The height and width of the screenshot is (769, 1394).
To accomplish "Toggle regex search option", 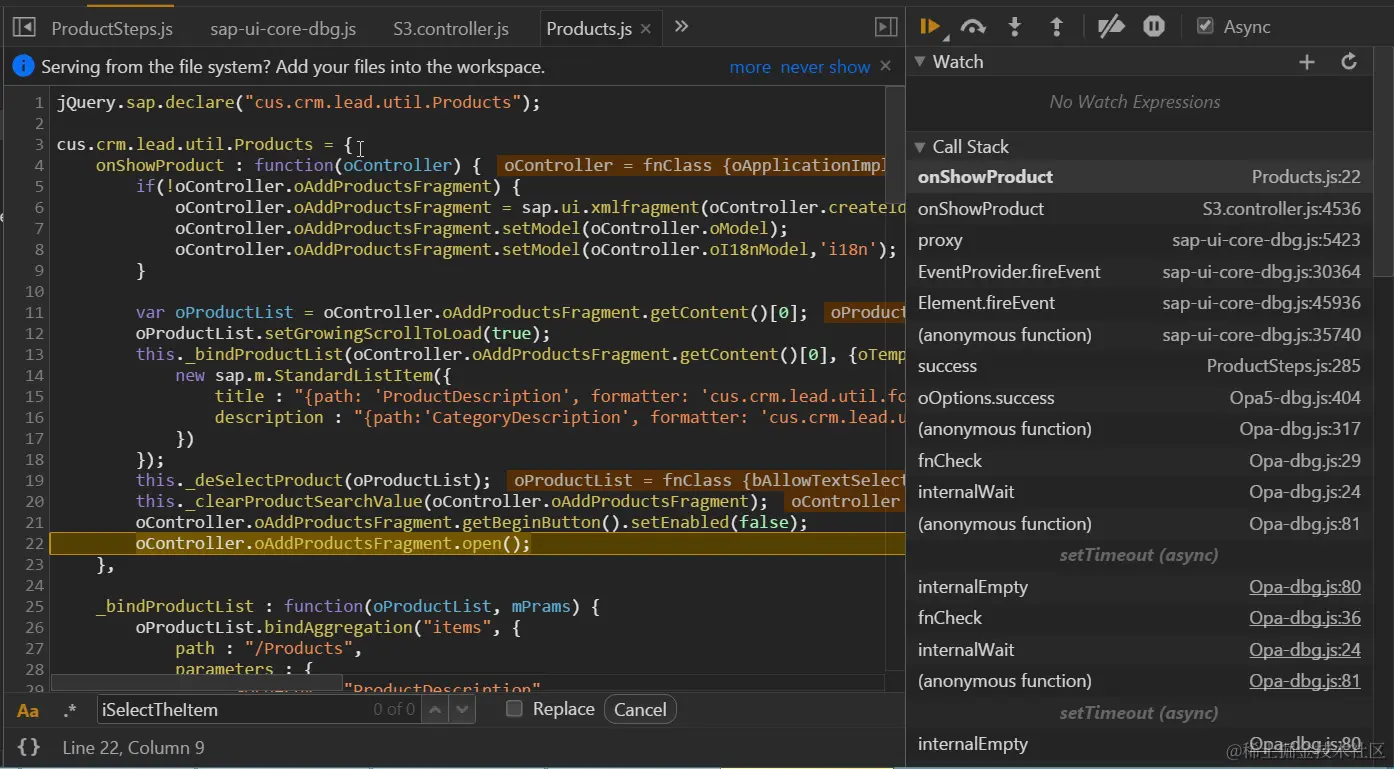I will click(x=70, y=710).
